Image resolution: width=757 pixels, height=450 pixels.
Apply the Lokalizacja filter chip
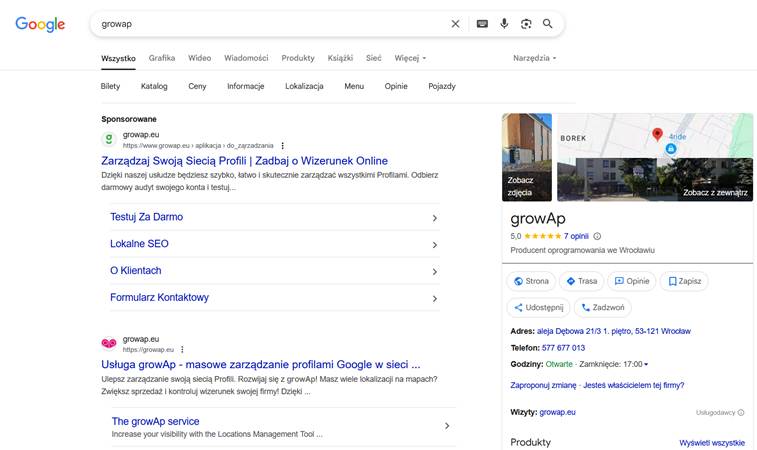click(304, 86)
